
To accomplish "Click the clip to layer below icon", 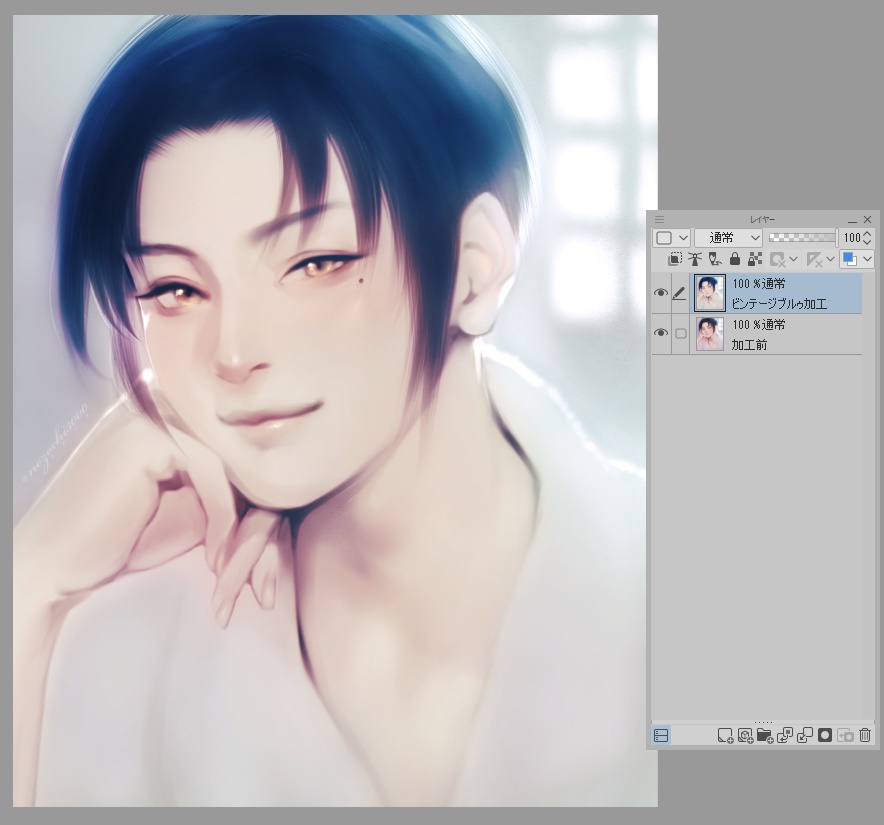I will (x=675, y=259).
